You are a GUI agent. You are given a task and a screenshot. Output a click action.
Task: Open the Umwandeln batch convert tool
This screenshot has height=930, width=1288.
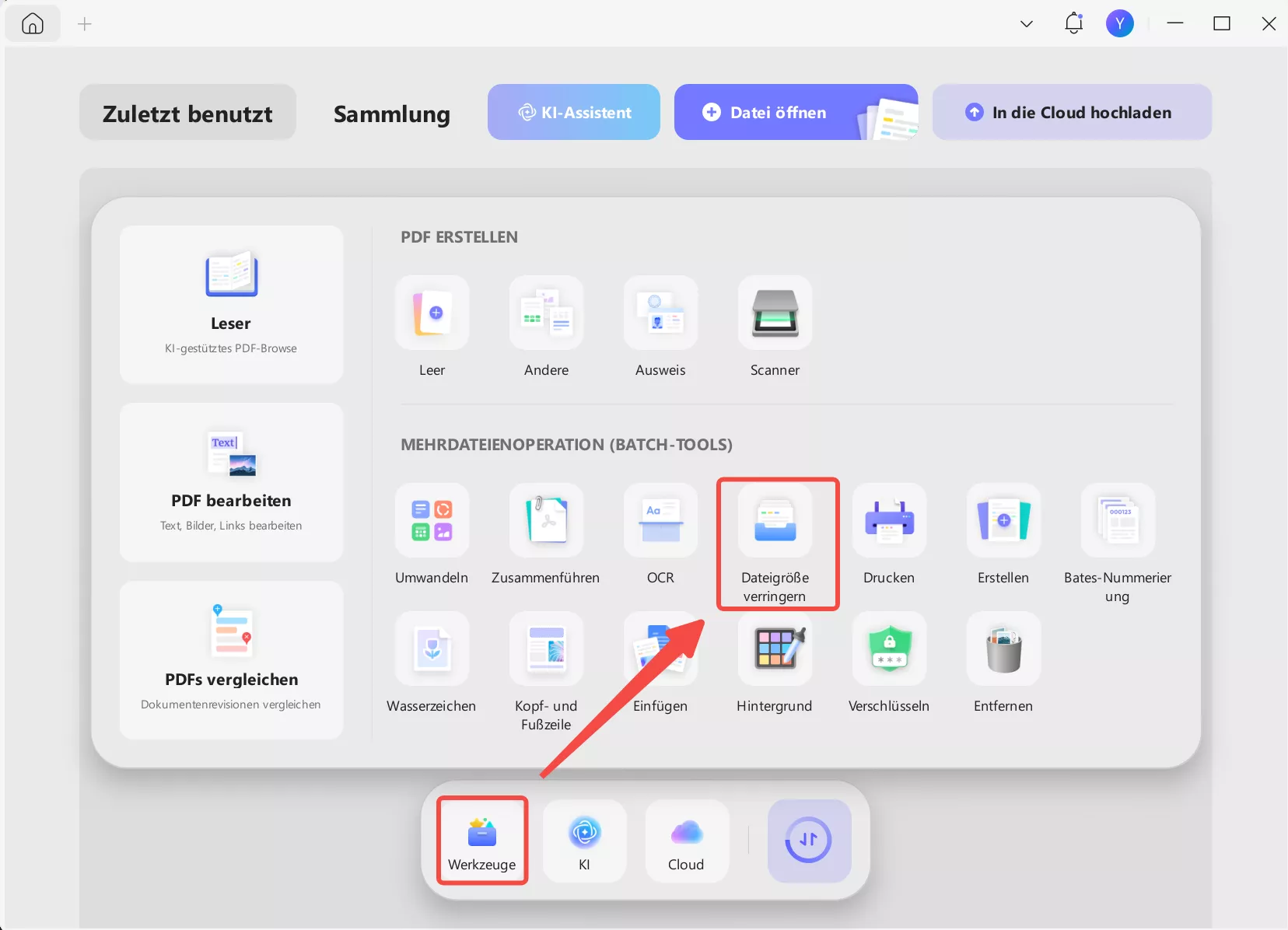[432, 520]
